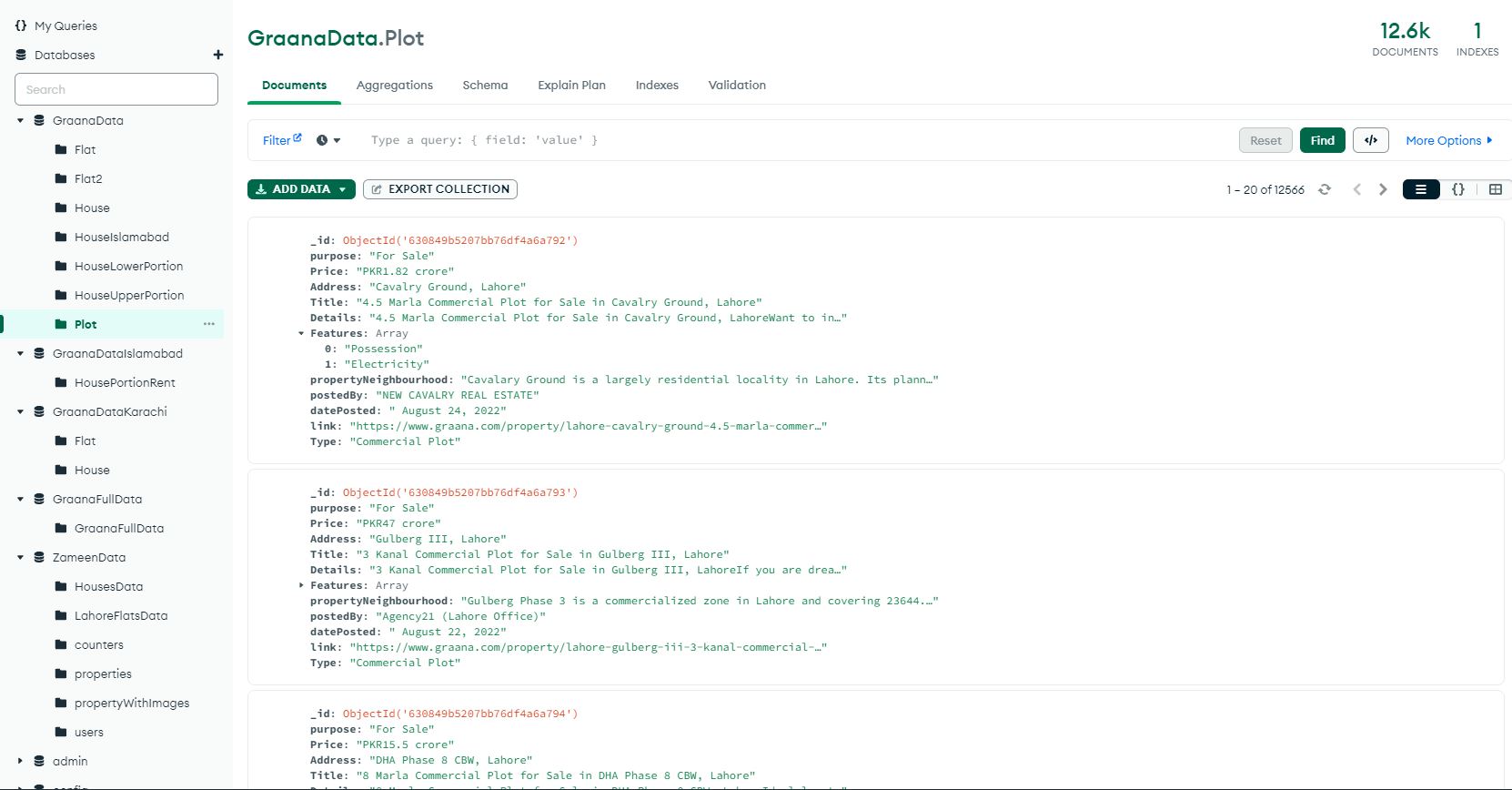This screenshot has height=790, width=1512.
Task: Open the HouseIslamabad collection
Action: pos(122,237)
